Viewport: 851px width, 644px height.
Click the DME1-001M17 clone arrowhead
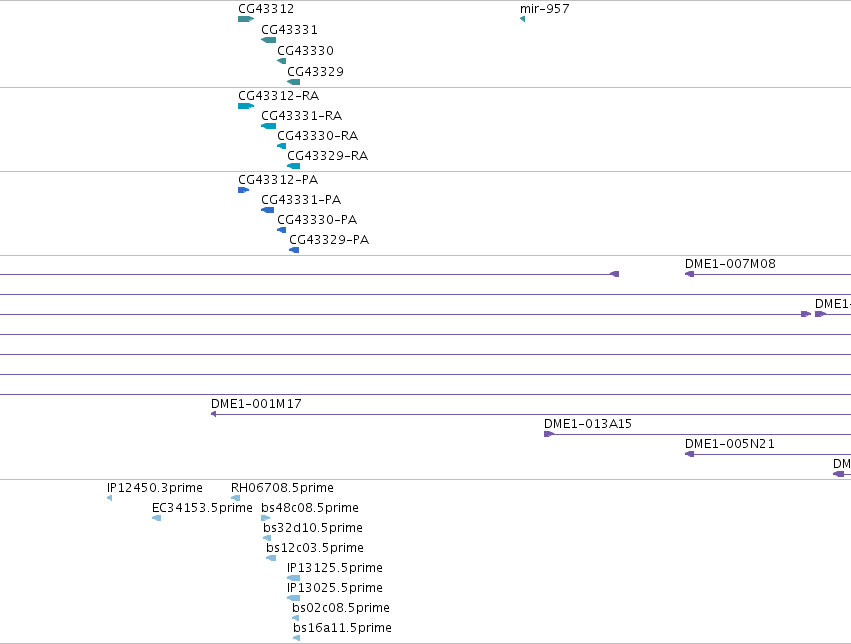pyautogui.click(x=213, y=414)
